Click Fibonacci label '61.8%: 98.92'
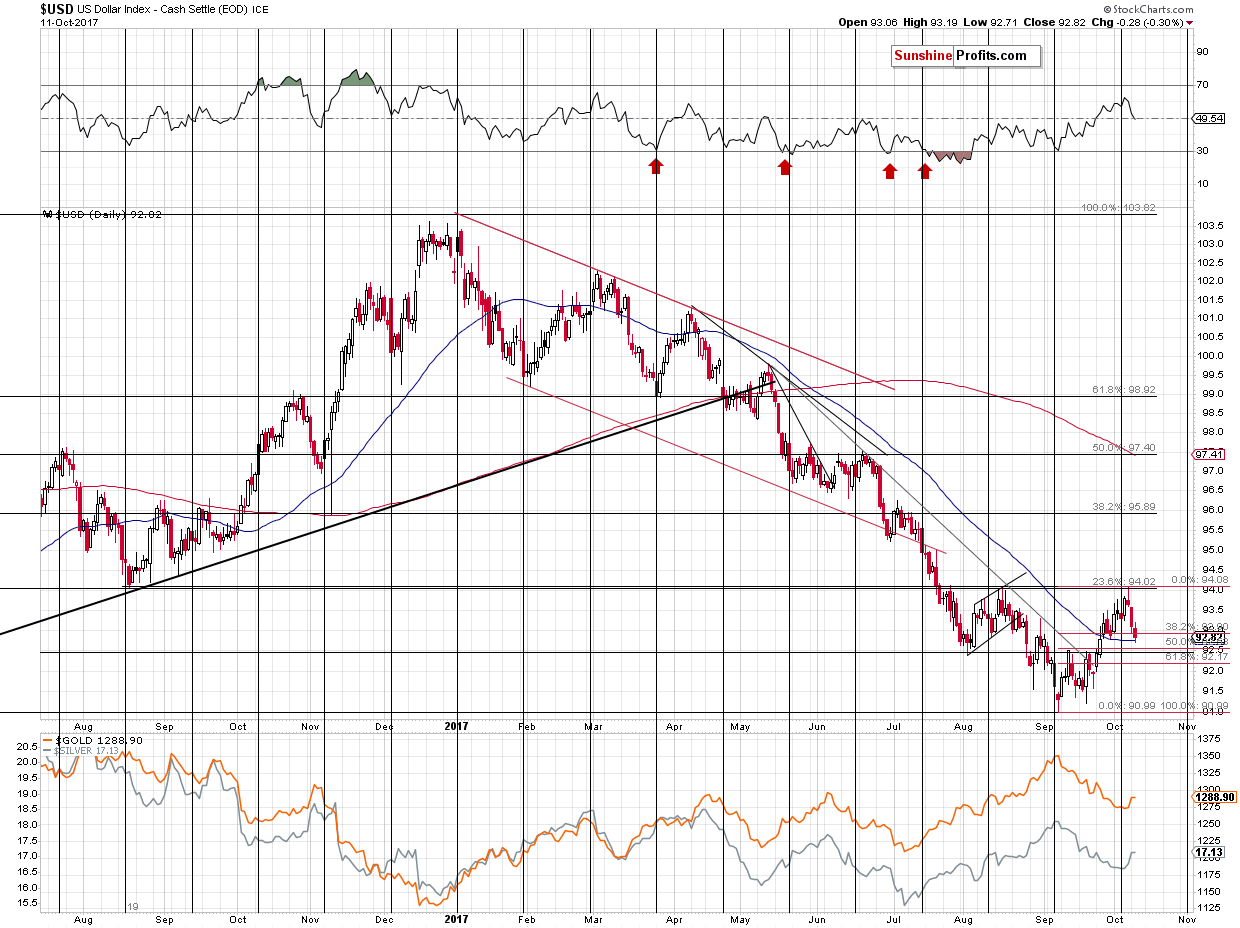Viewport: 1240px width, 928px height. 1122,390
